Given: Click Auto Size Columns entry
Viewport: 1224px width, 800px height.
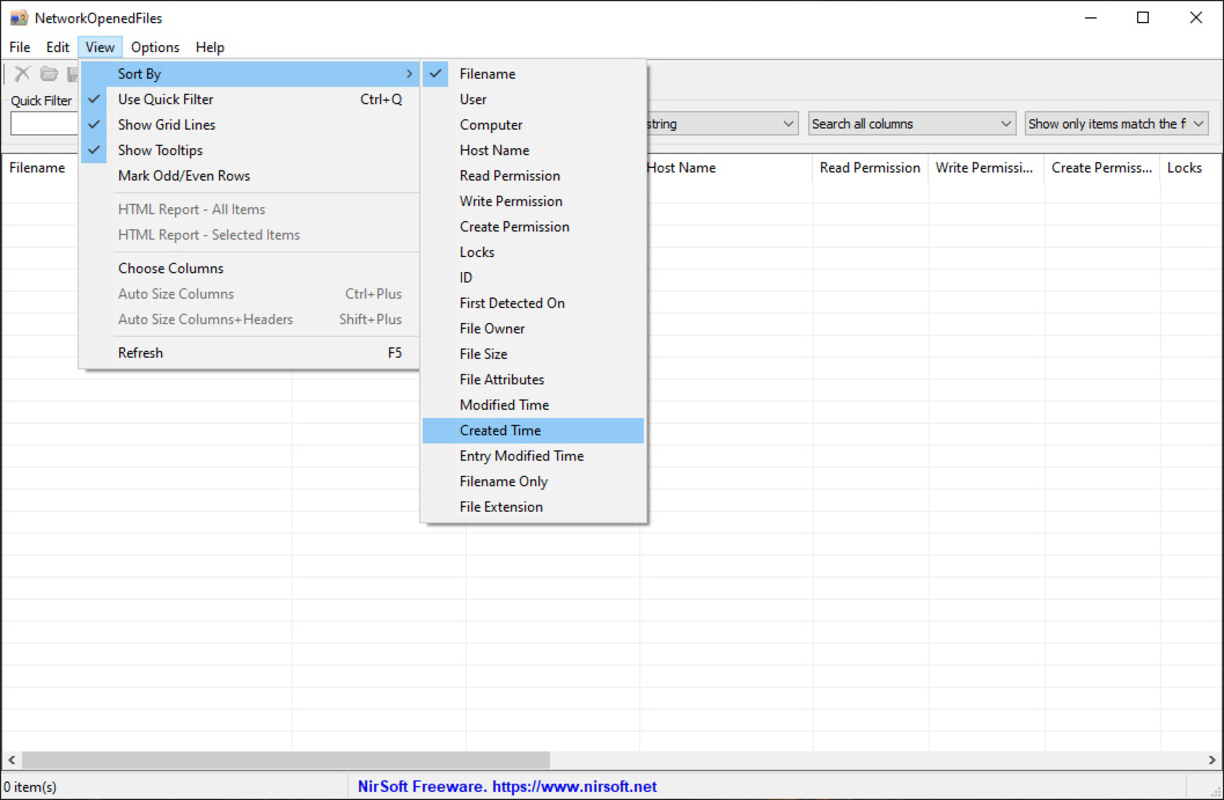Looking at the screenshot, I should pos(250,294).
